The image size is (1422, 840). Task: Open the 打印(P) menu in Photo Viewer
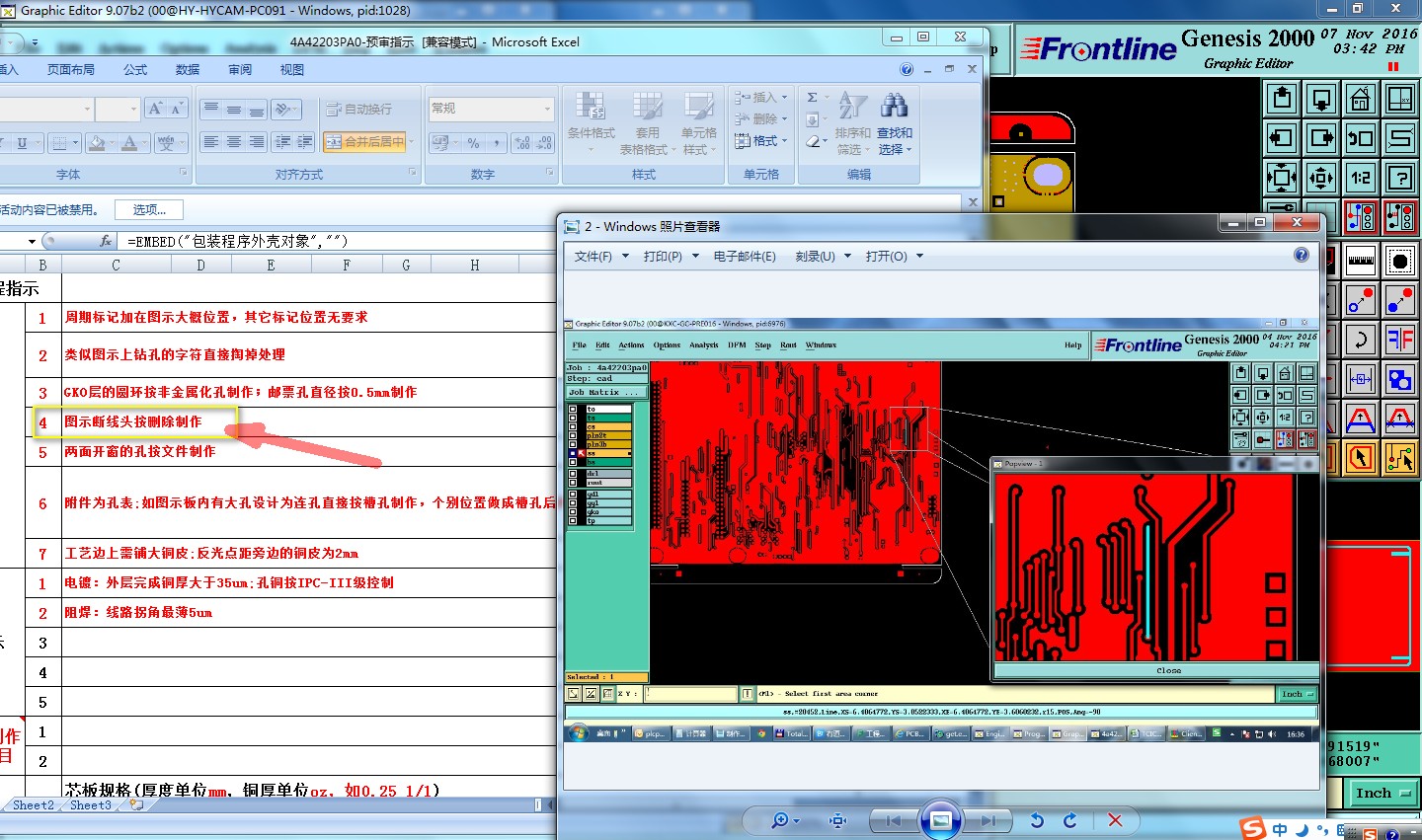671,257
